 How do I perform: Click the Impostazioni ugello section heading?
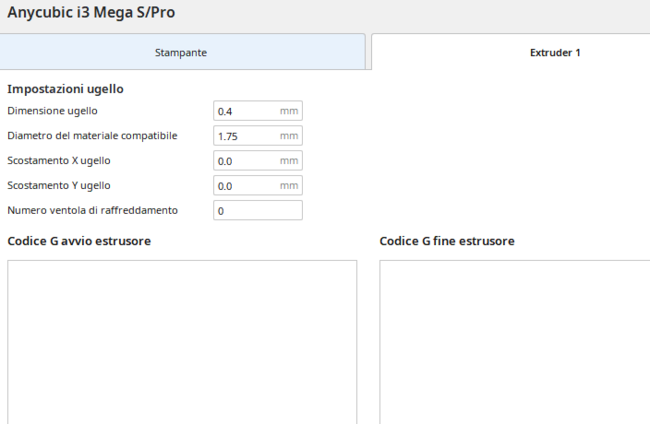[65, 89]
